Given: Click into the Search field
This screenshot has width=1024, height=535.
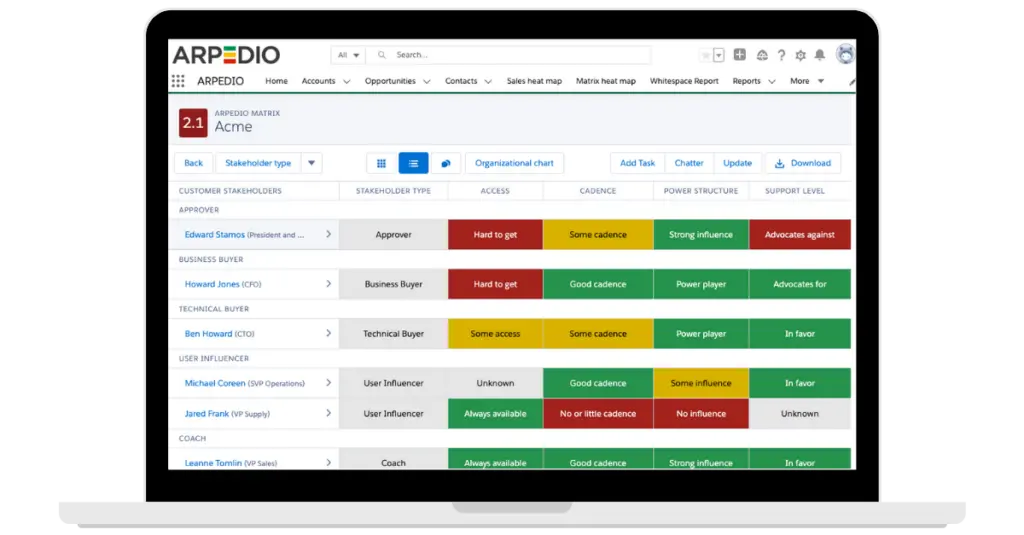Looking at the screenshot, I should (x=508, y=55).
